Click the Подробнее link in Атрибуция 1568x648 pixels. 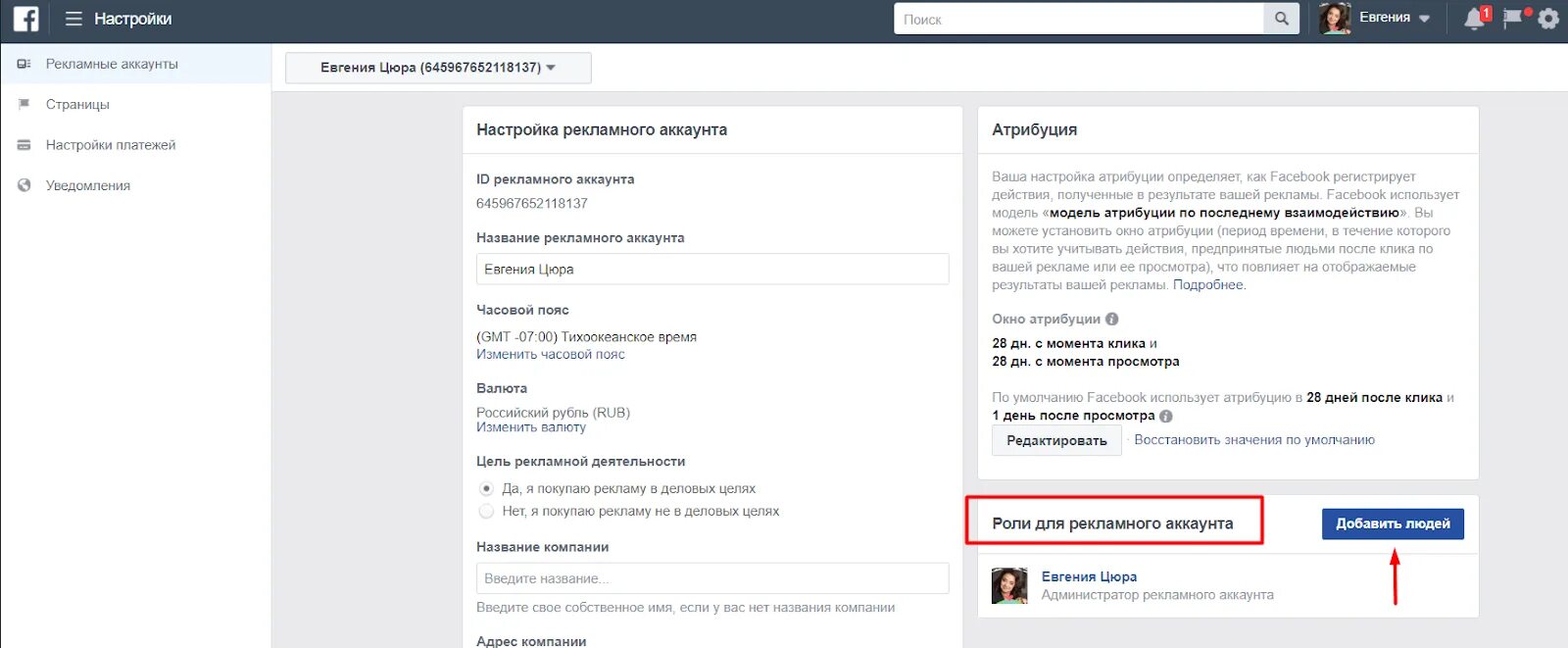(1208, 284)
